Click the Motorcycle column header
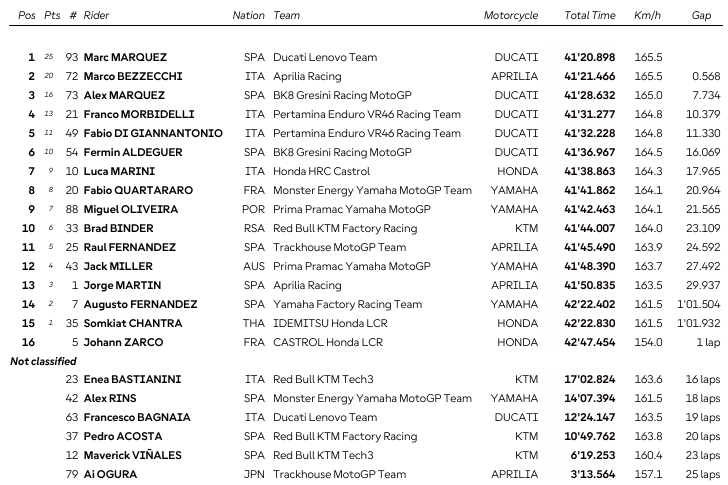This screenshot has height=485, width=728. point(510,16)
